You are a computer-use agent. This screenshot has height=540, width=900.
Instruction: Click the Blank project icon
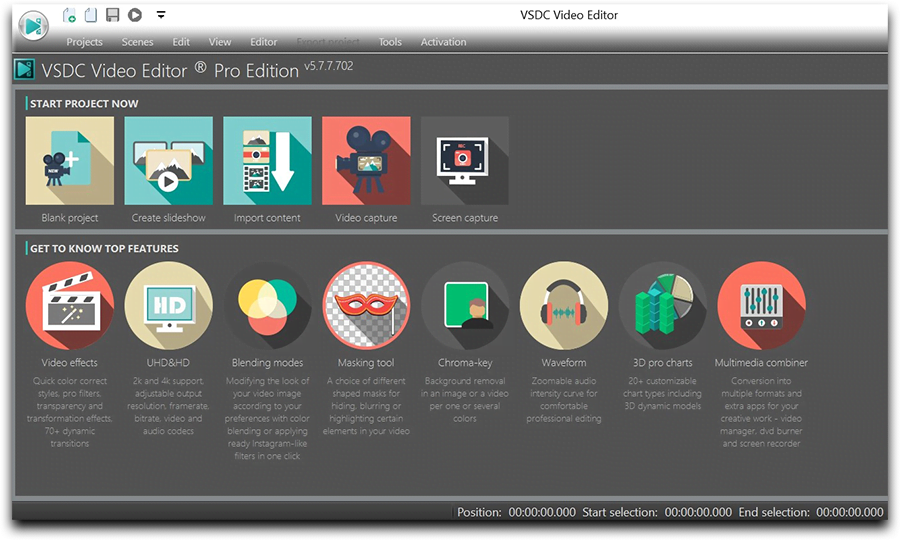[70, 161]
